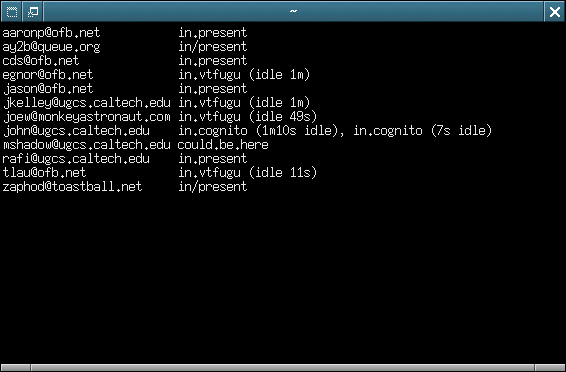Select joew@monkeyastronaut.com text
This screenshot has width=566, height=372.
coord(87,117)
